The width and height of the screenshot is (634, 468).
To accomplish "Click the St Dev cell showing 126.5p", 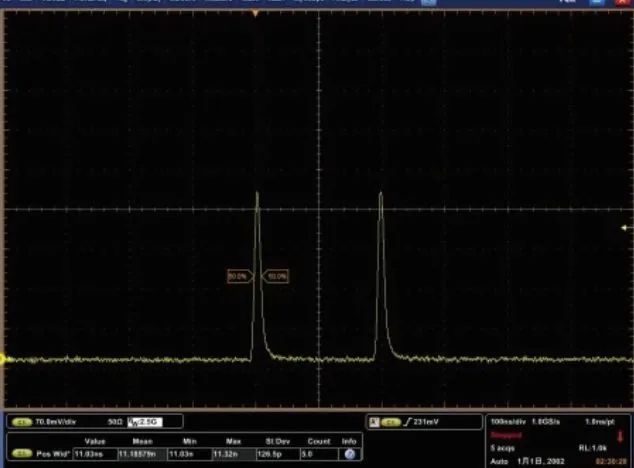I will coord(278,454).
